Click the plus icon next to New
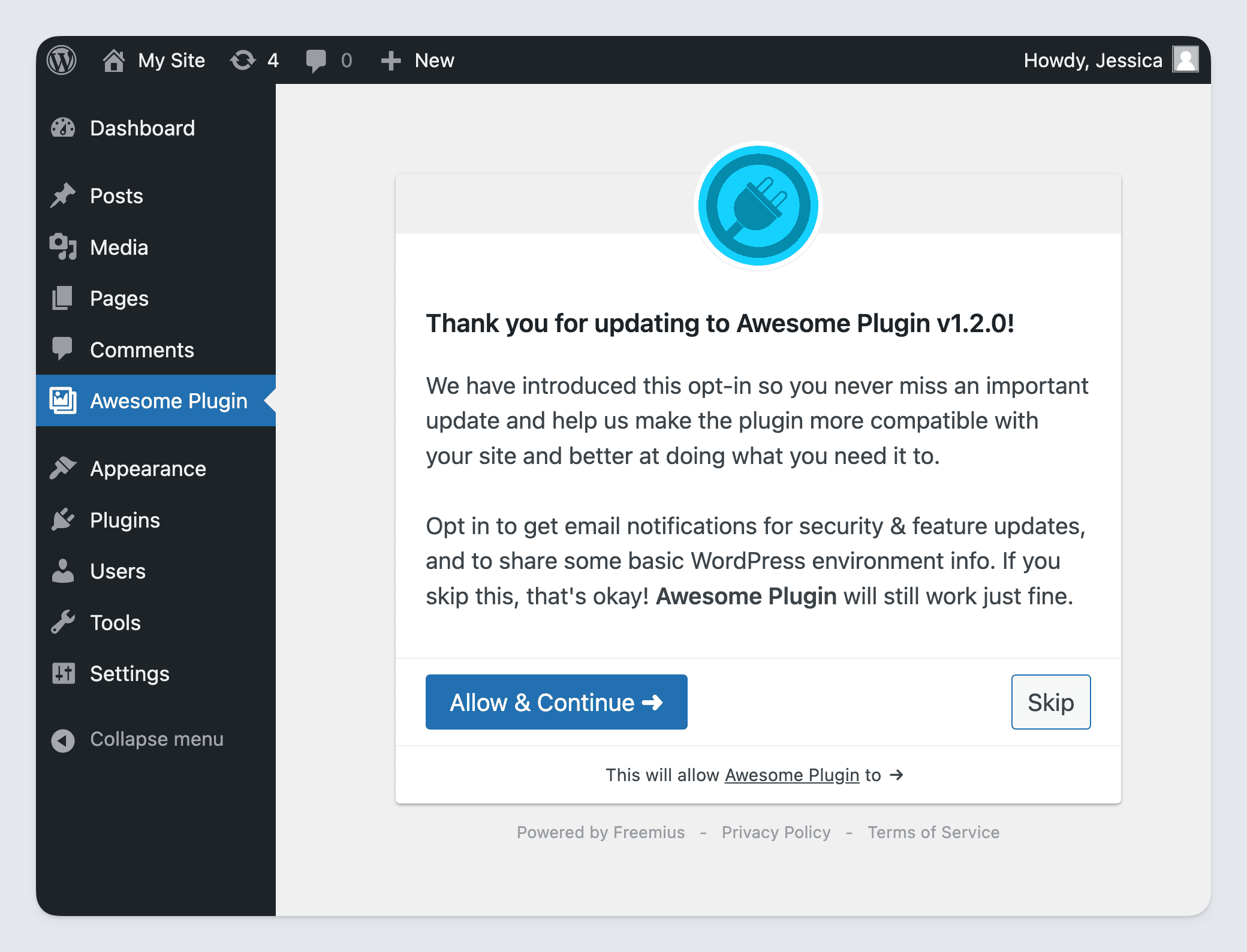Viewport: 1247px width, 952px height. 391,61
